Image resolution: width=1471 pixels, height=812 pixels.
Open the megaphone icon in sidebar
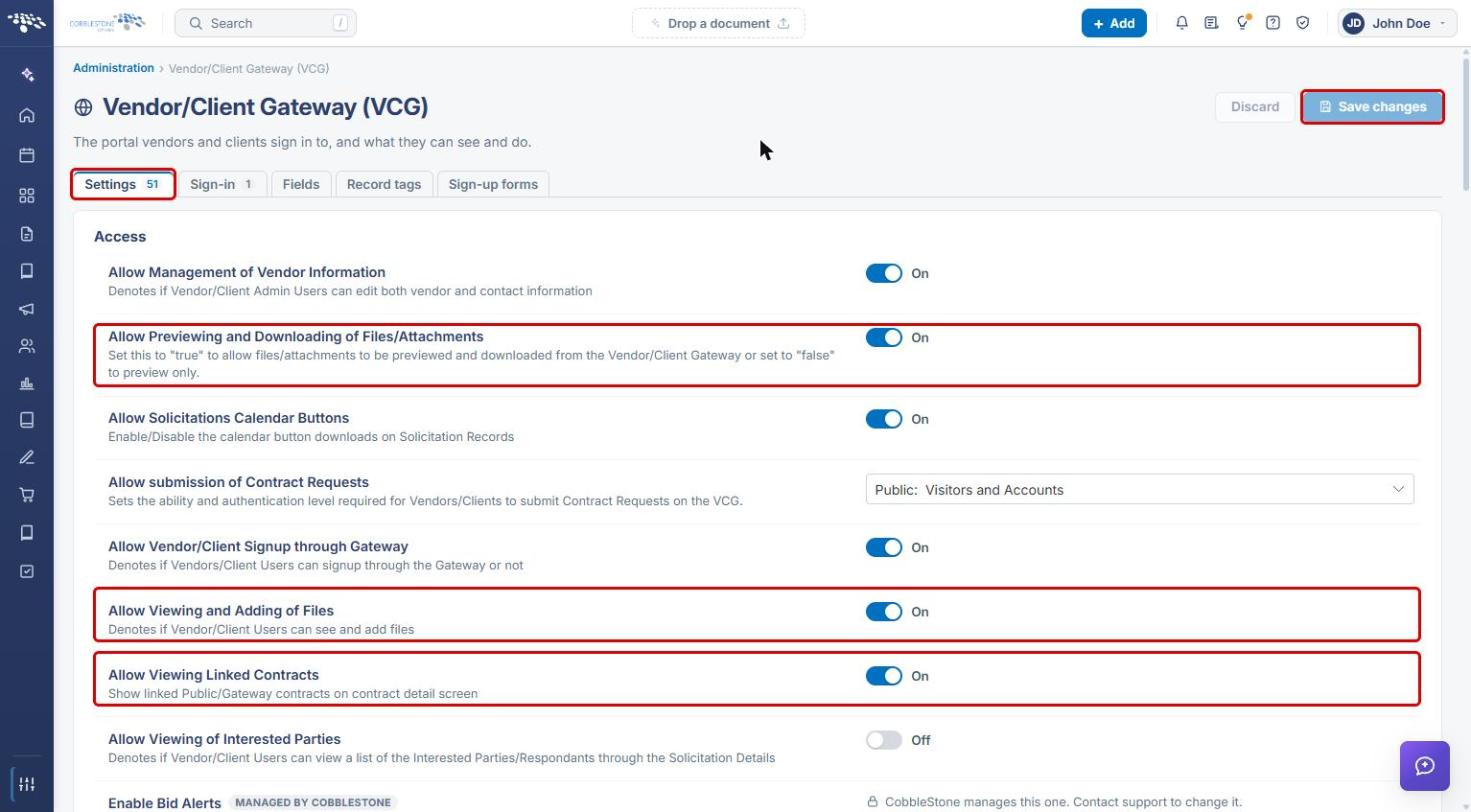pos(27,309)
